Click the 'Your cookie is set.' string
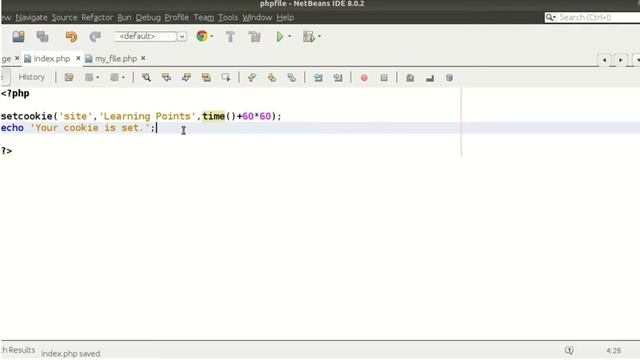This screenshot has height=360, width=640. 90,128
